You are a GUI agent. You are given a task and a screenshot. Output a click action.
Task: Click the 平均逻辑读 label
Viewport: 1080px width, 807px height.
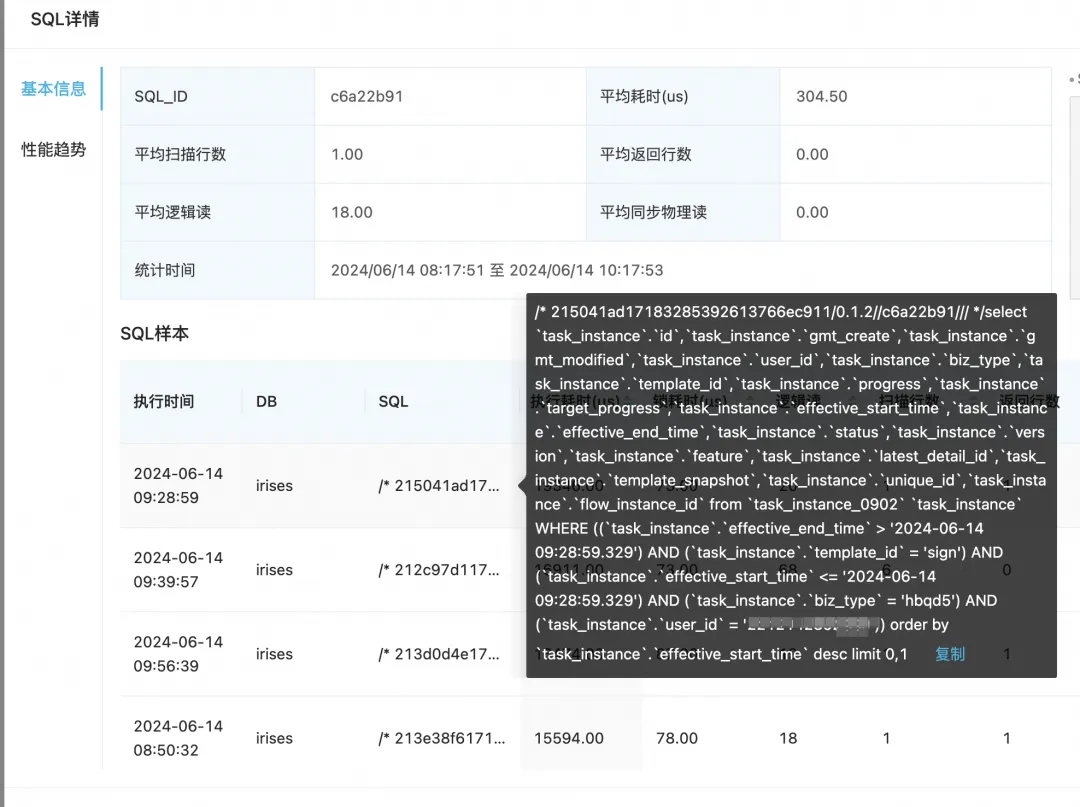(173, 212)
